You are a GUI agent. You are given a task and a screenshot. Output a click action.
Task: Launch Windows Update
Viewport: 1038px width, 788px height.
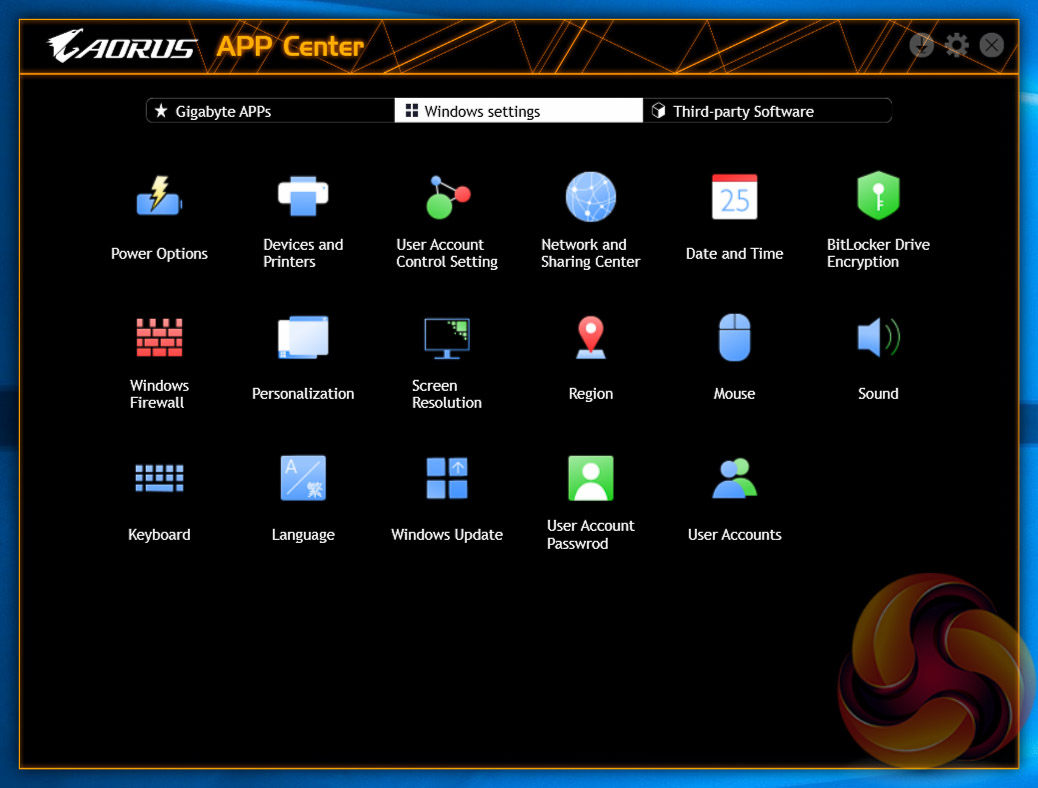click(x=447, y=478)
